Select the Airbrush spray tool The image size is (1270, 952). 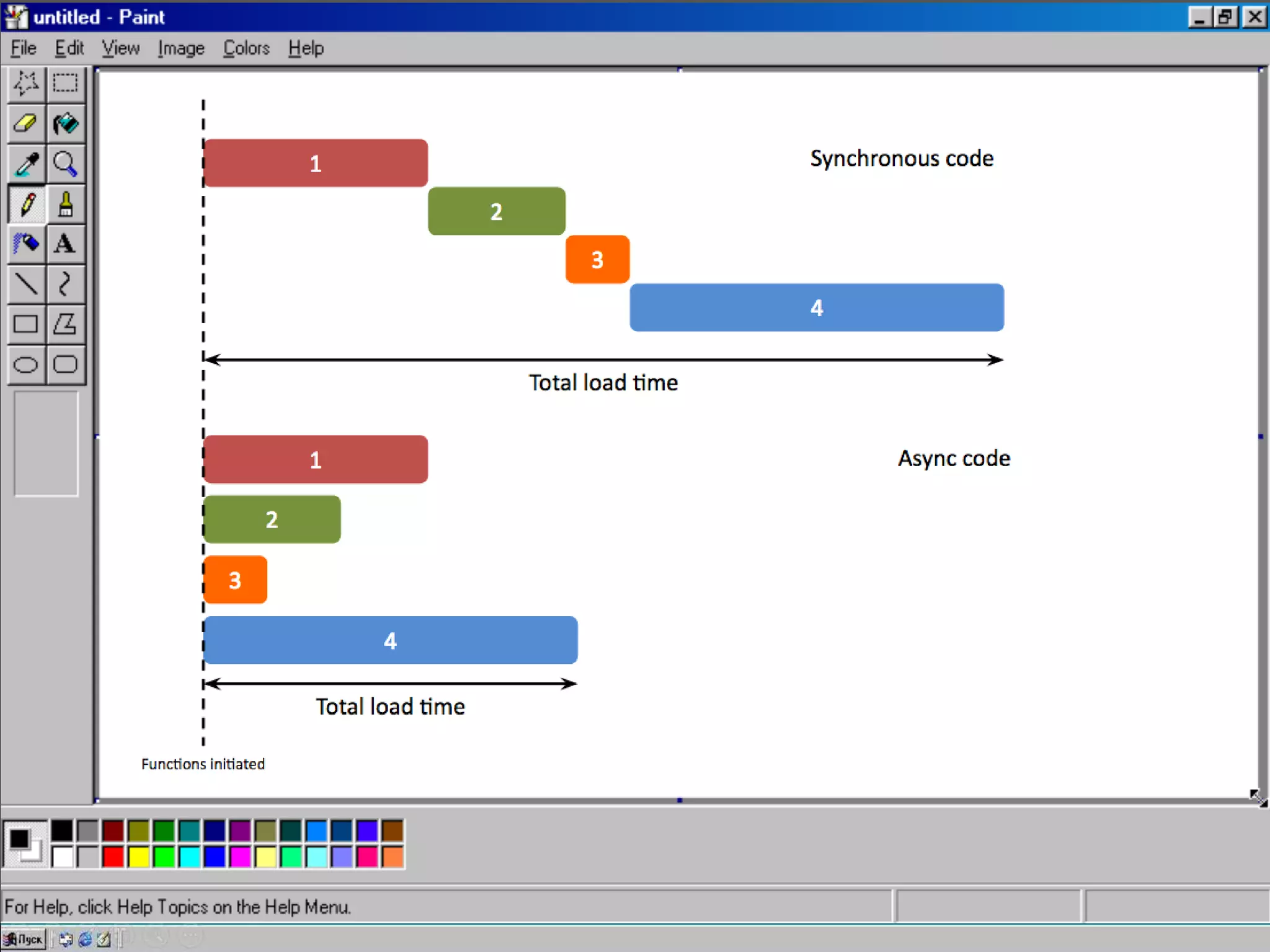[25, 244]
